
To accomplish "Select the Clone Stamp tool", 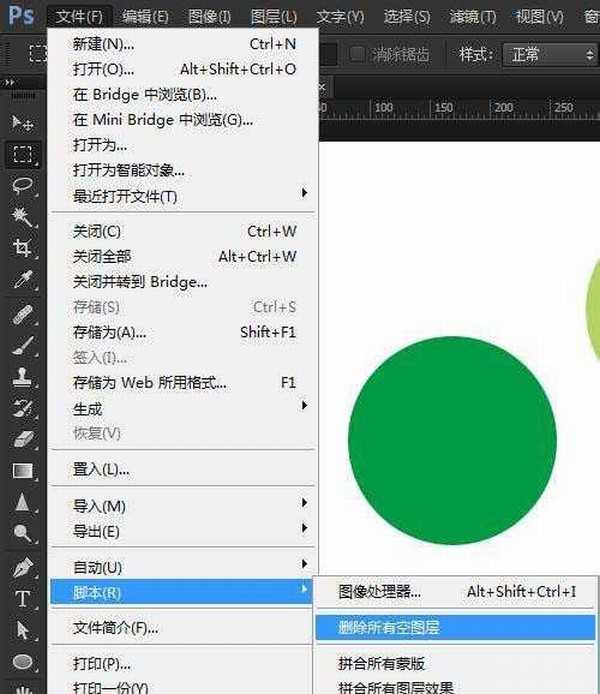I will [22, 378].
